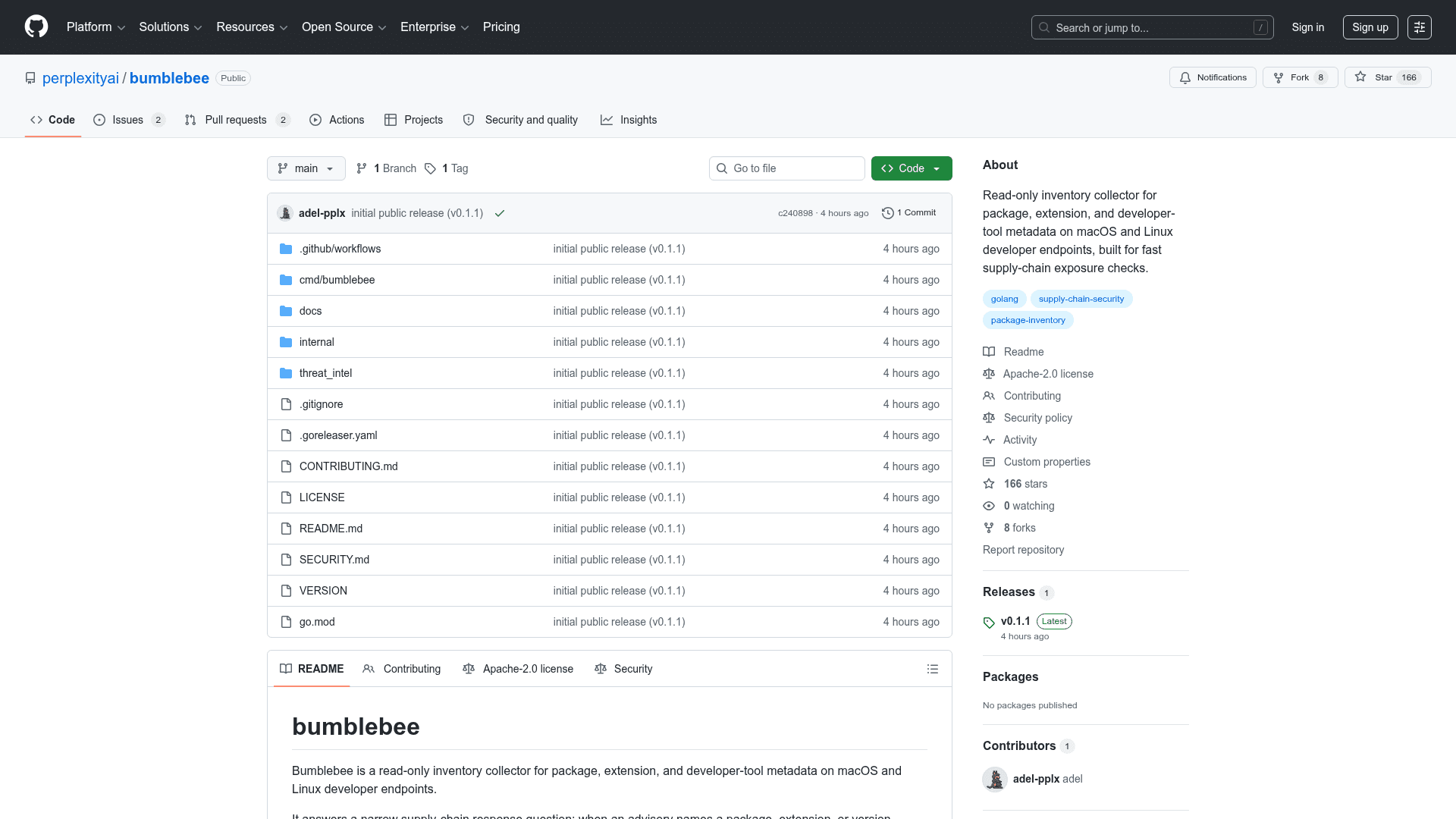Click the cmd/bumblebee folder icon
The height and width of the screenshot is (819, 1456).
[286, 280]
